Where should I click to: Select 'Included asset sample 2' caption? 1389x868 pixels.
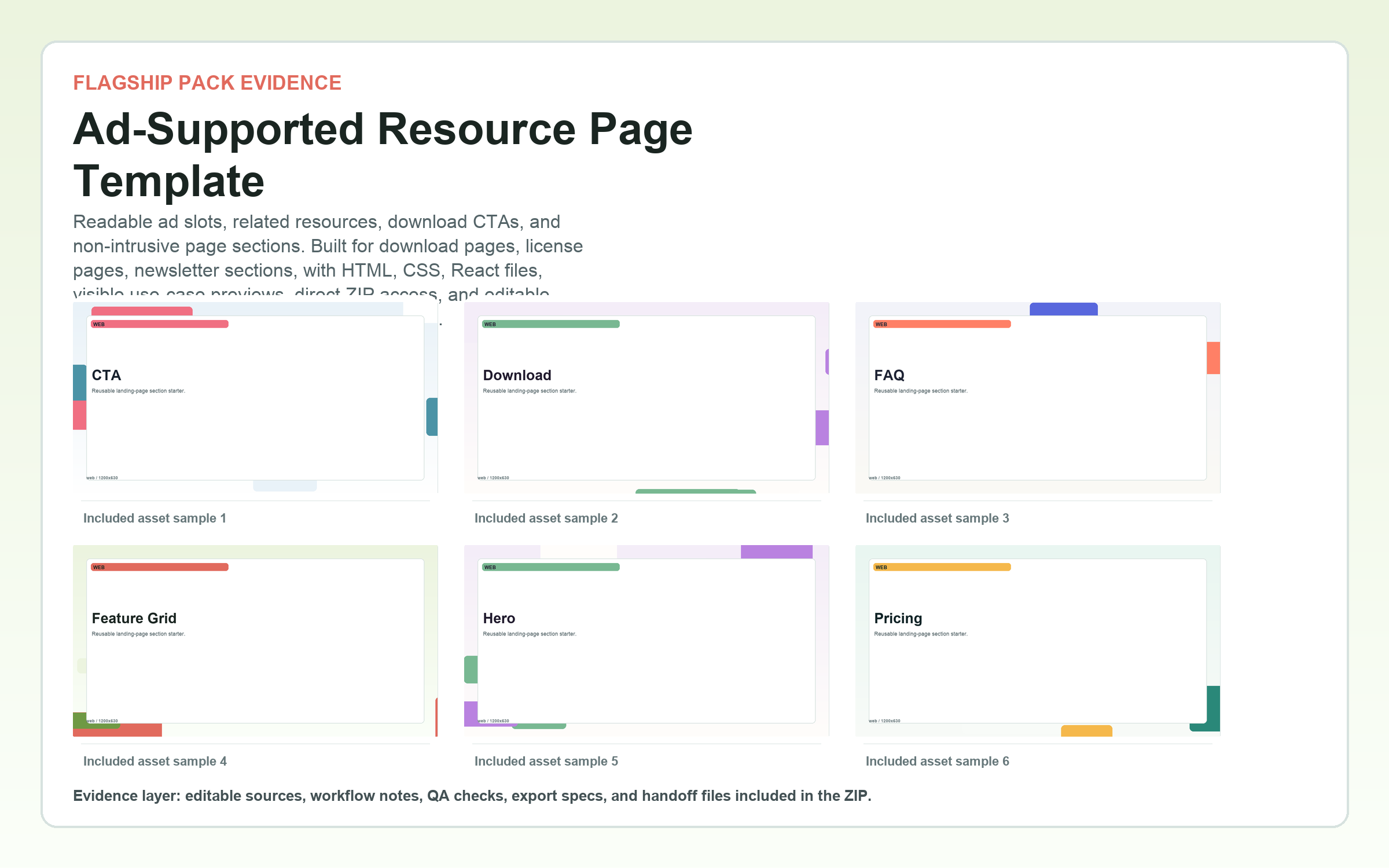pyautogui.click(x=546, y=518)
